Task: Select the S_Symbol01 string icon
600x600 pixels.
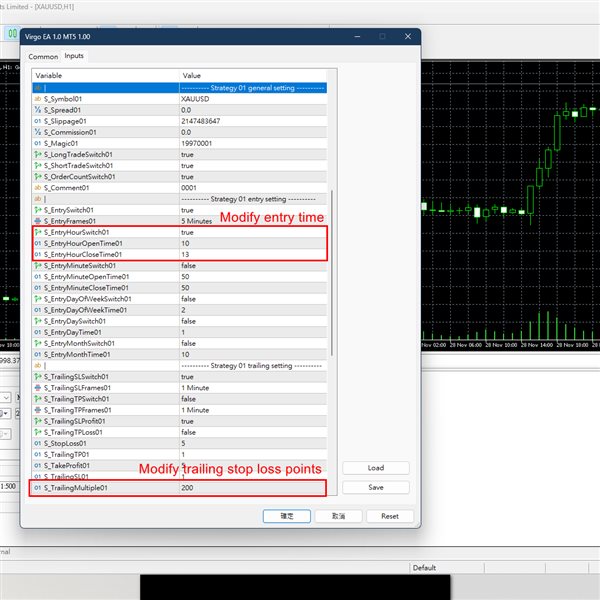Action: pyautogui.click(x=38, y=99)
